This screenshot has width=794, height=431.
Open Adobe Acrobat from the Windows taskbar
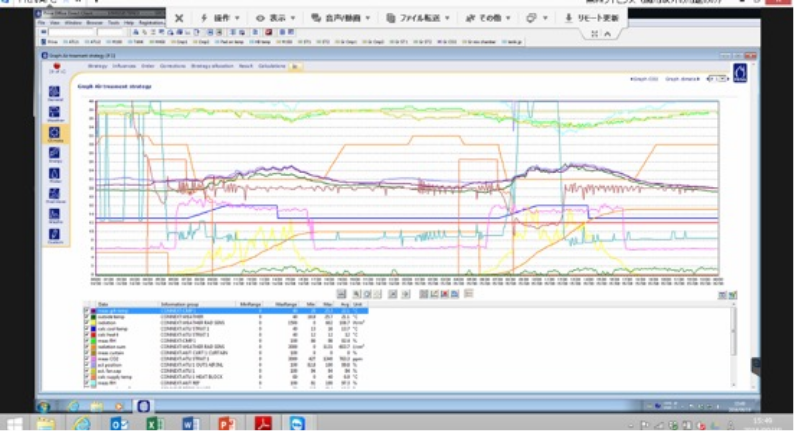(262, 423)
